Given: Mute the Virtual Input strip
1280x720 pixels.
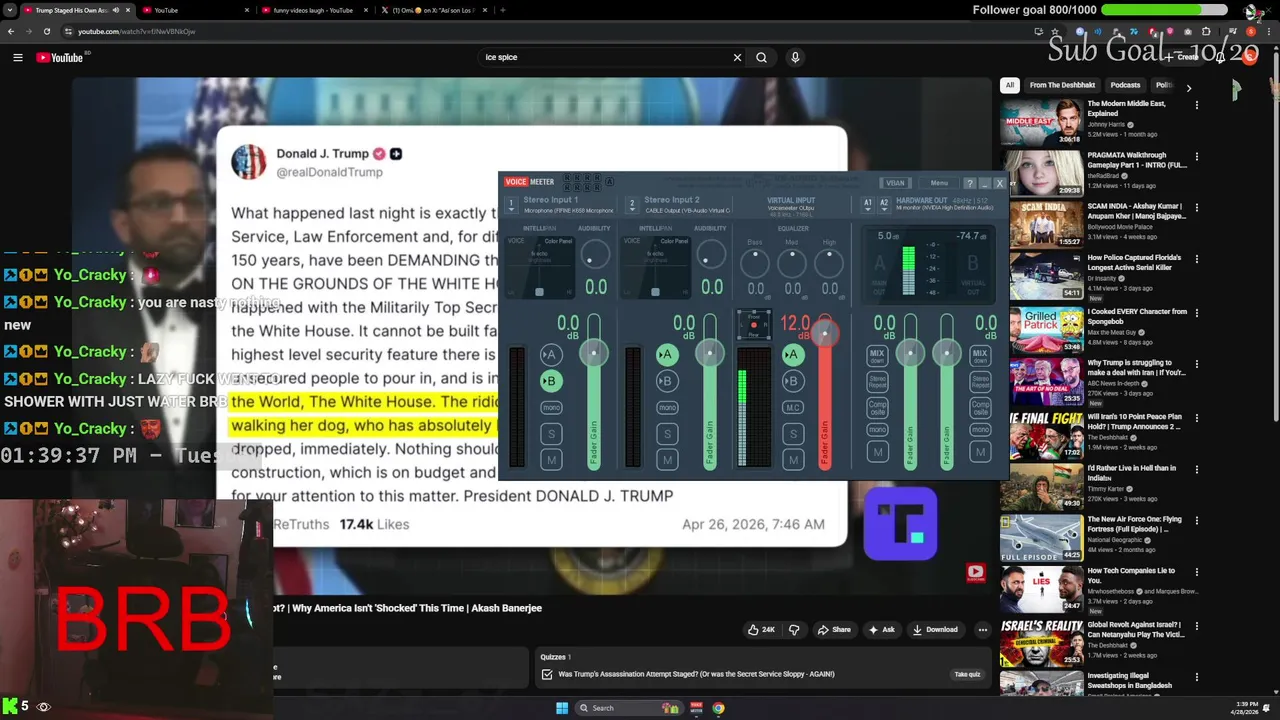Looking at the screenshot, I should [x=793, y=460].
